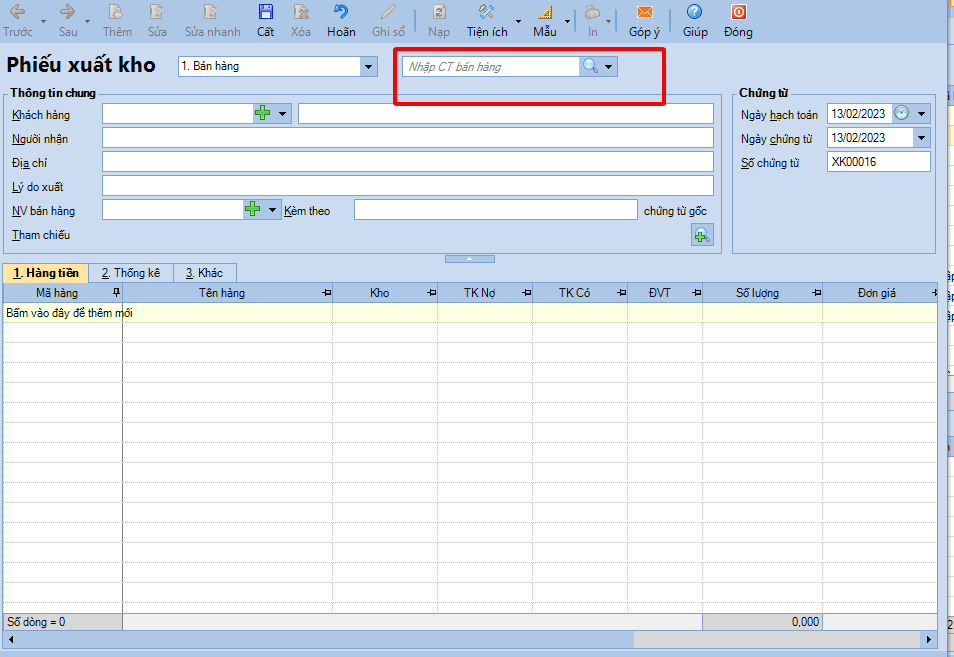Screen dimensions: 954x657
Task: Click the Trước back arrow icon
Action: tap(17, 12)
